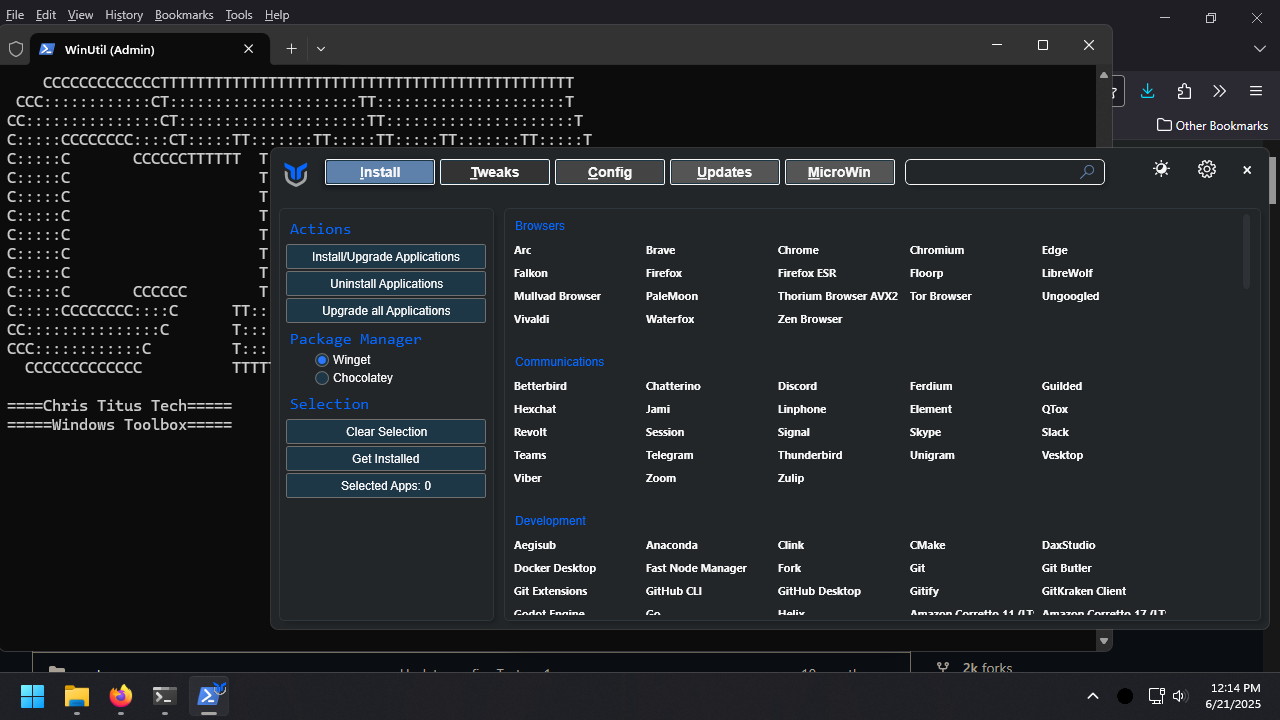Open Firefox from the taskbar
Viewport: 1280px width, 720px height.
(x=121, y=696)
